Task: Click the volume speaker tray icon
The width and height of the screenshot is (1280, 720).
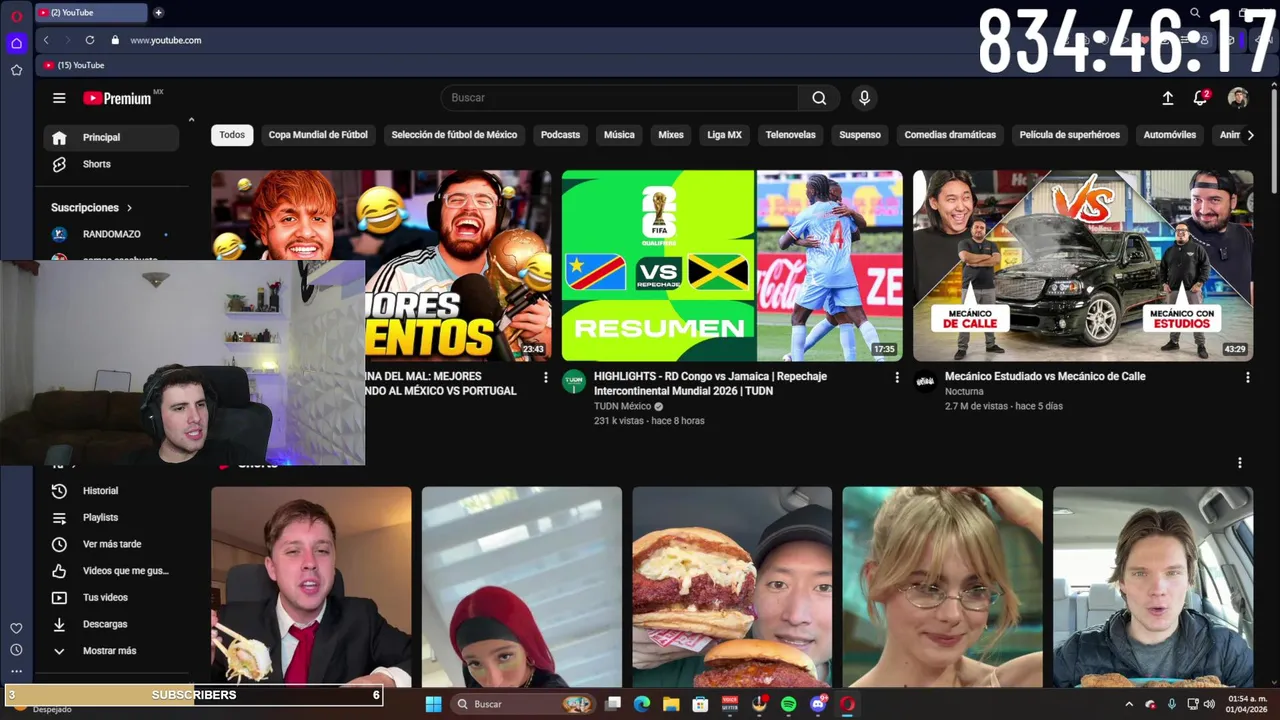Action: 1210,704
